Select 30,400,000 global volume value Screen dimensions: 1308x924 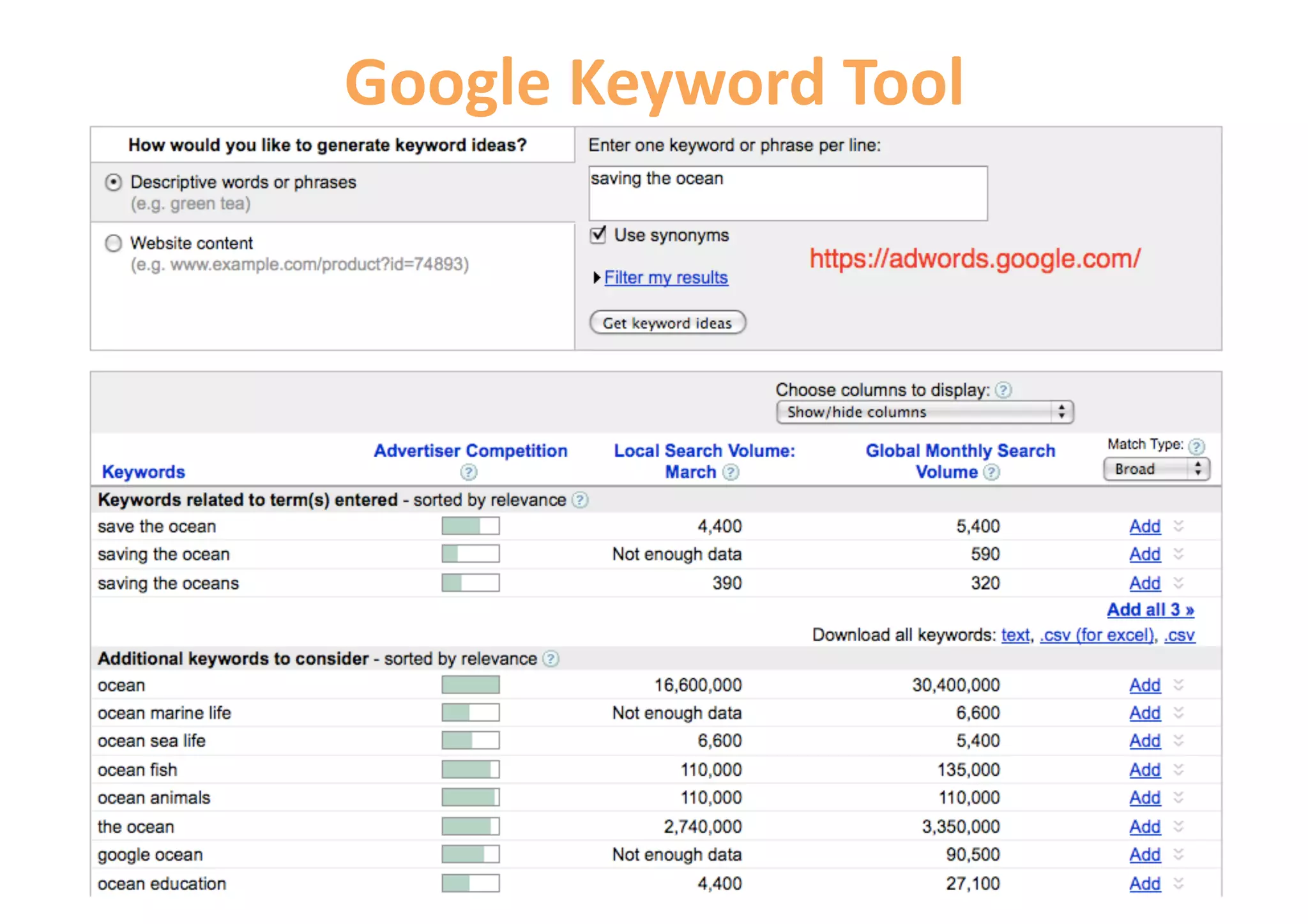tap(955, 685)
